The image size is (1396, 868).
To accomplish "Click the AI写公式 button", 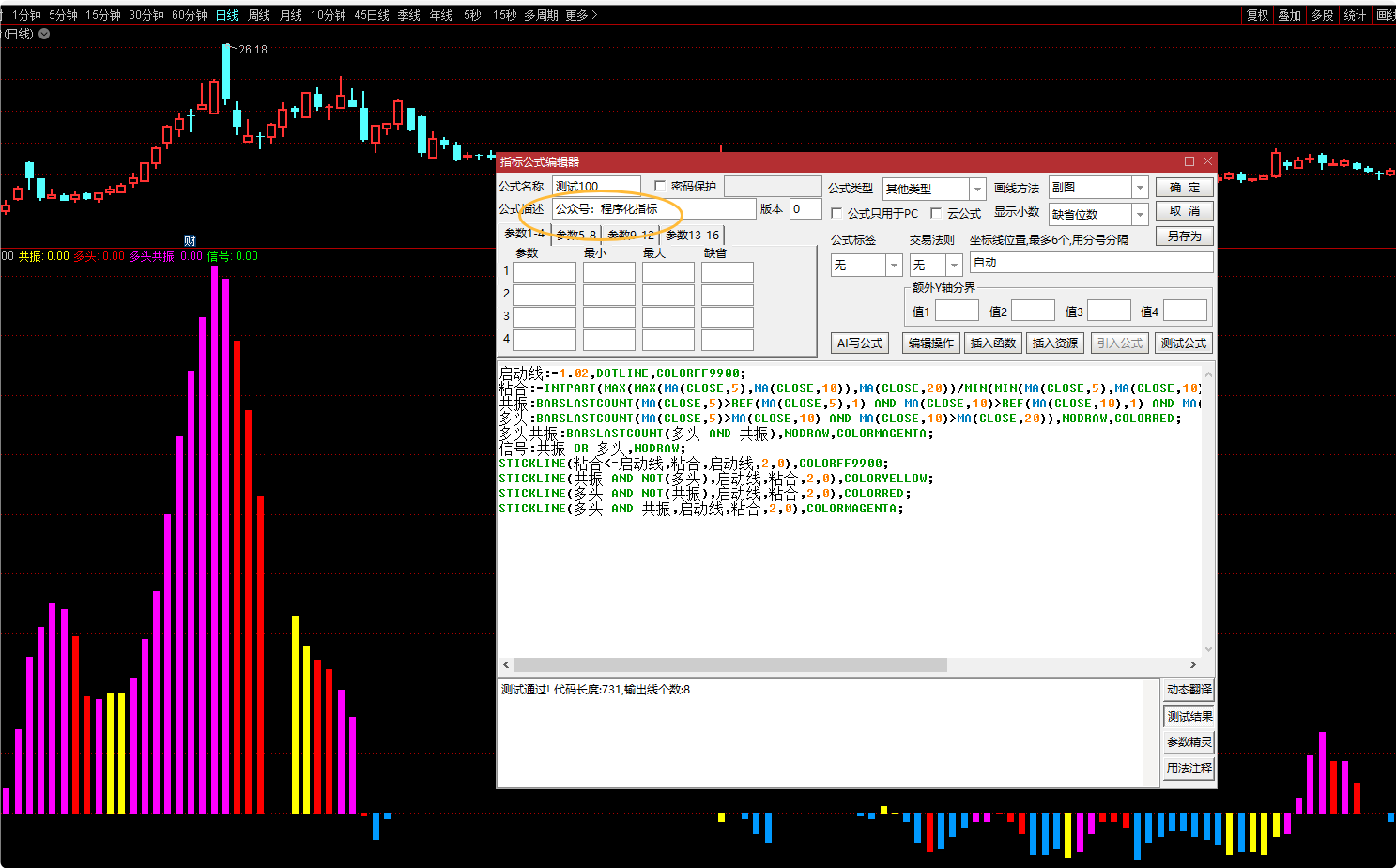I will [859, 343].
